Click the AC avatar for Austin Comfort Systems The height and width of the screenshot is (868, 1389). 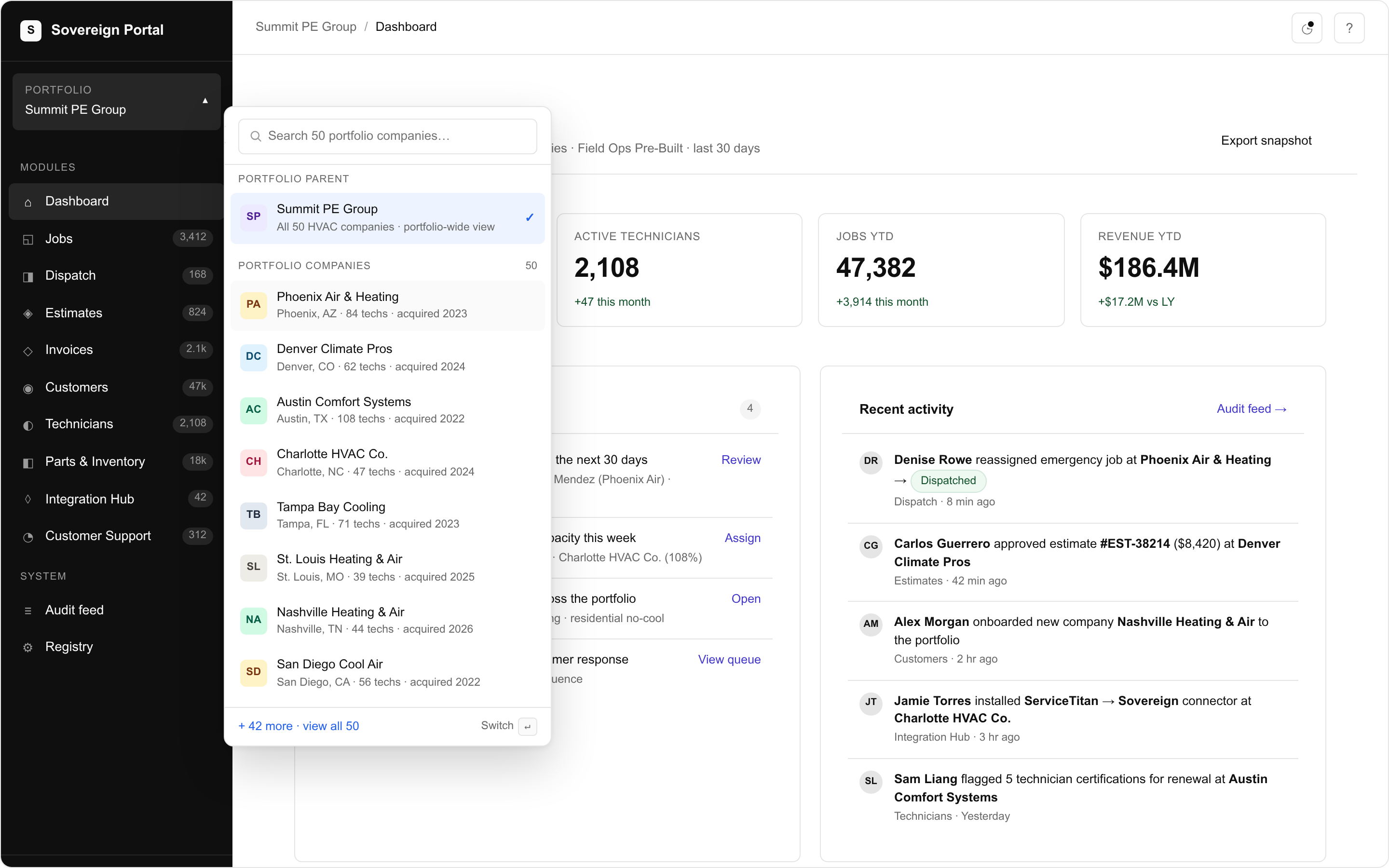253,410
